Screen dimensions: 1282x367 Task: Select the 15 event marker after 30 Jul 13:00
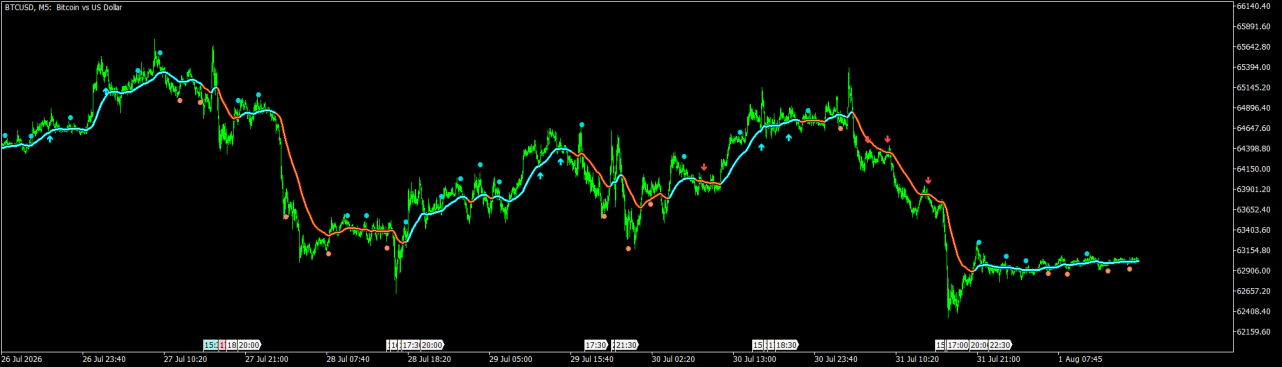pos(758,345)
